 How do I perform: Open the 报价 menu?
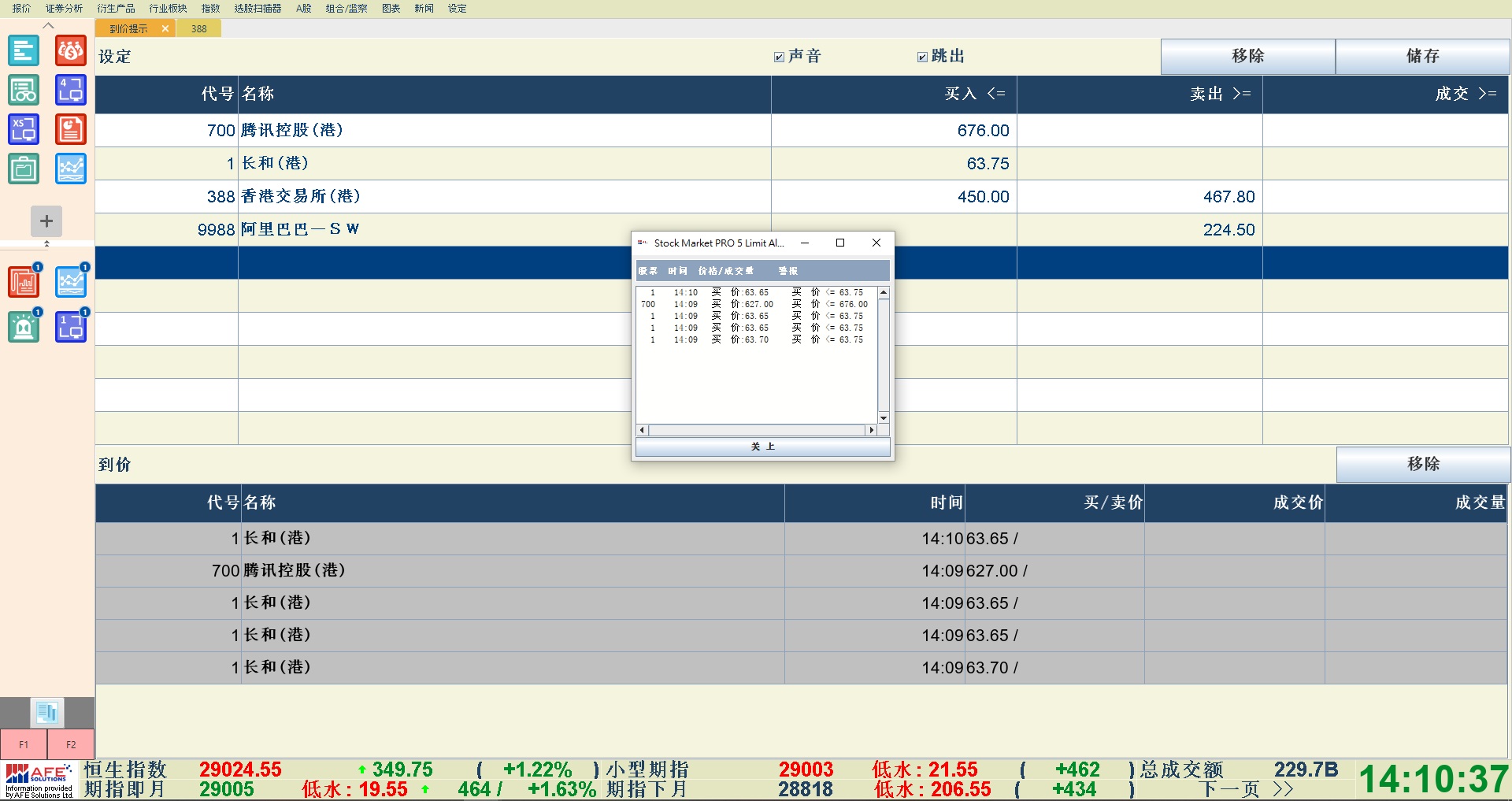pos(21,9)
